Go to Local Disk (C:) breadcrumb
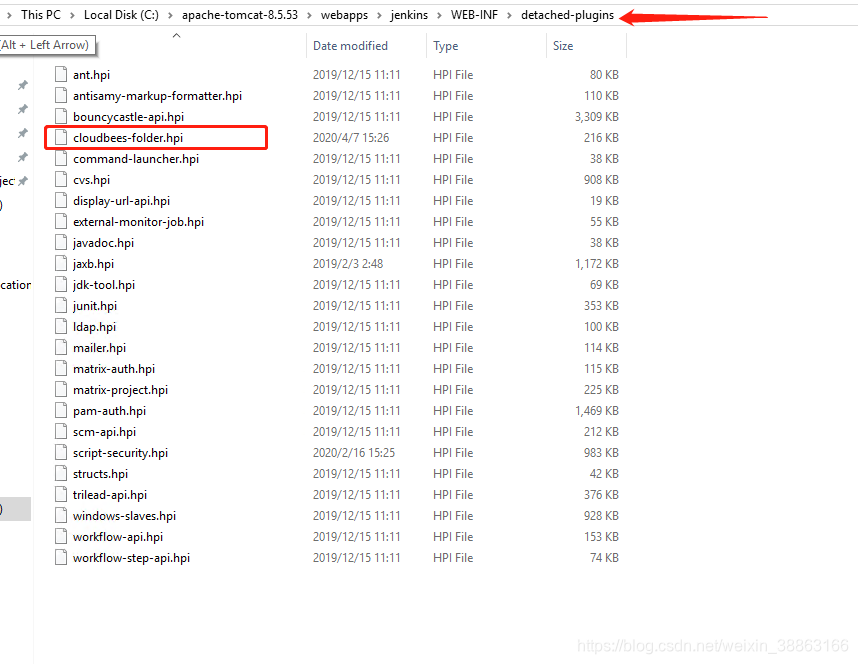The height and width of the screenshot is (664, 858). [x=121, y=15]
